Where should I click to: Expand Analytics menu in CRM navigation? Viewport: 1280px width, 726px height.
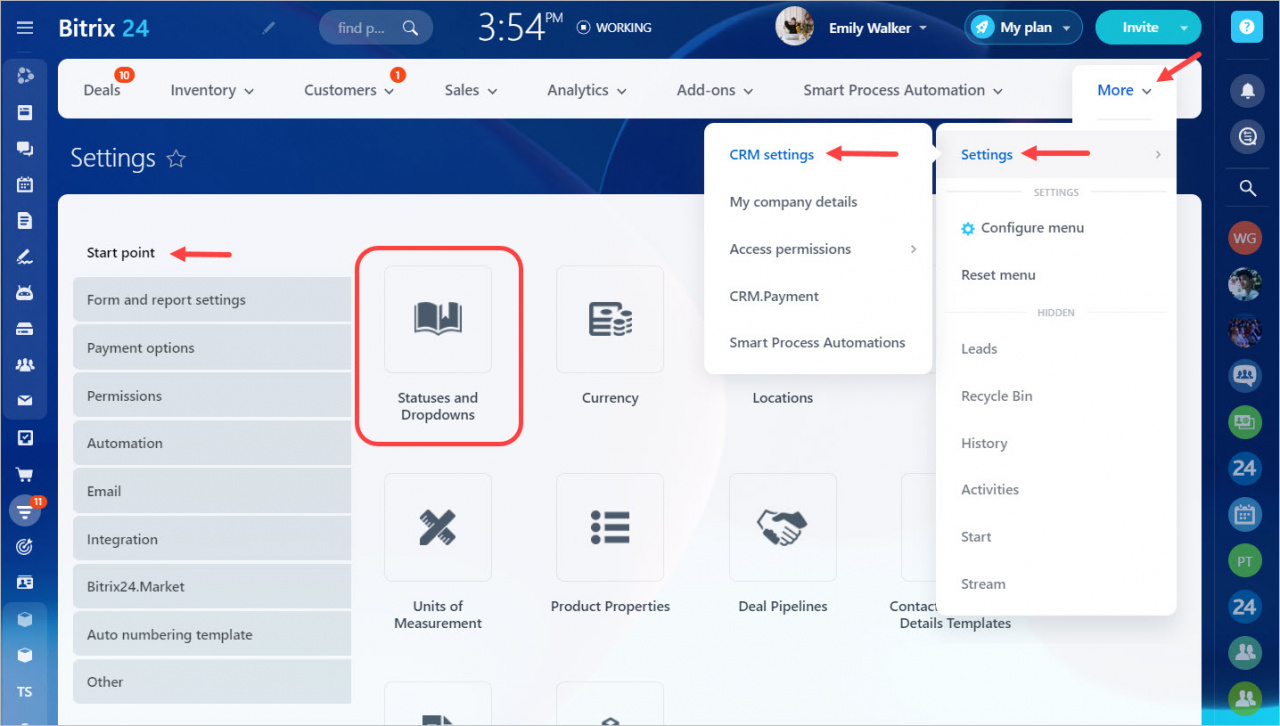[x=587, y=90]
